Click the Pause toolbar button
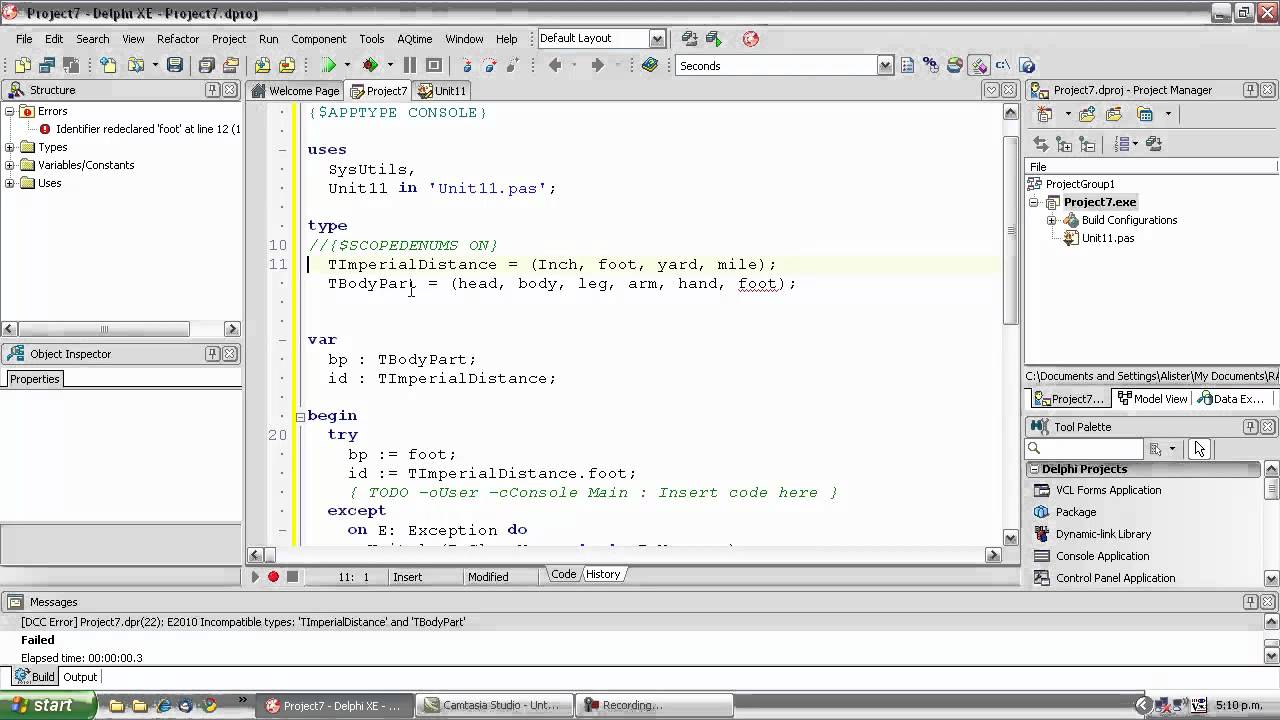 (410, 65)
